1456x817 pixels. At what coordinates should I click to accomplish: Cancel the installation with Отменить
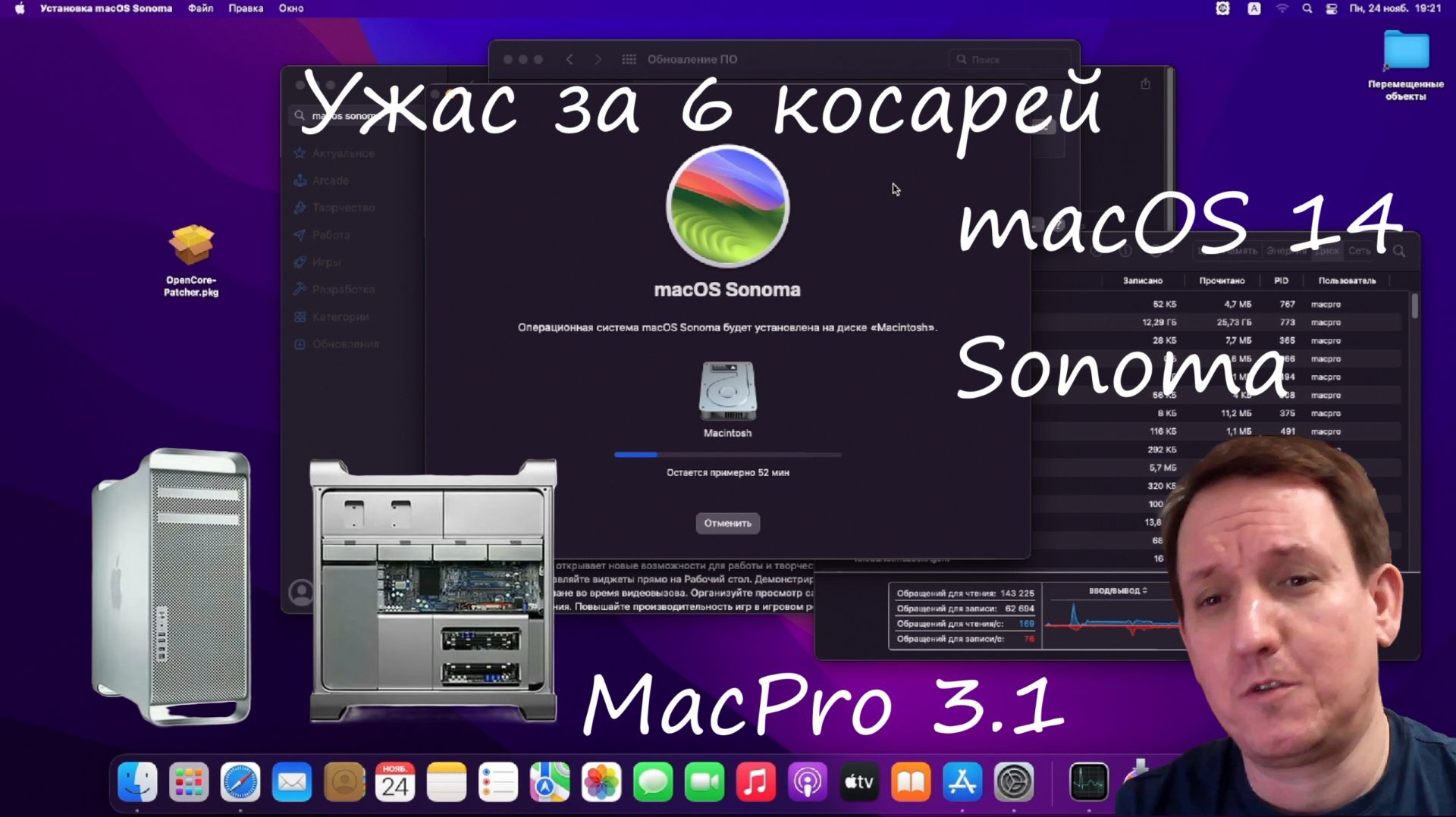point(727,523)
